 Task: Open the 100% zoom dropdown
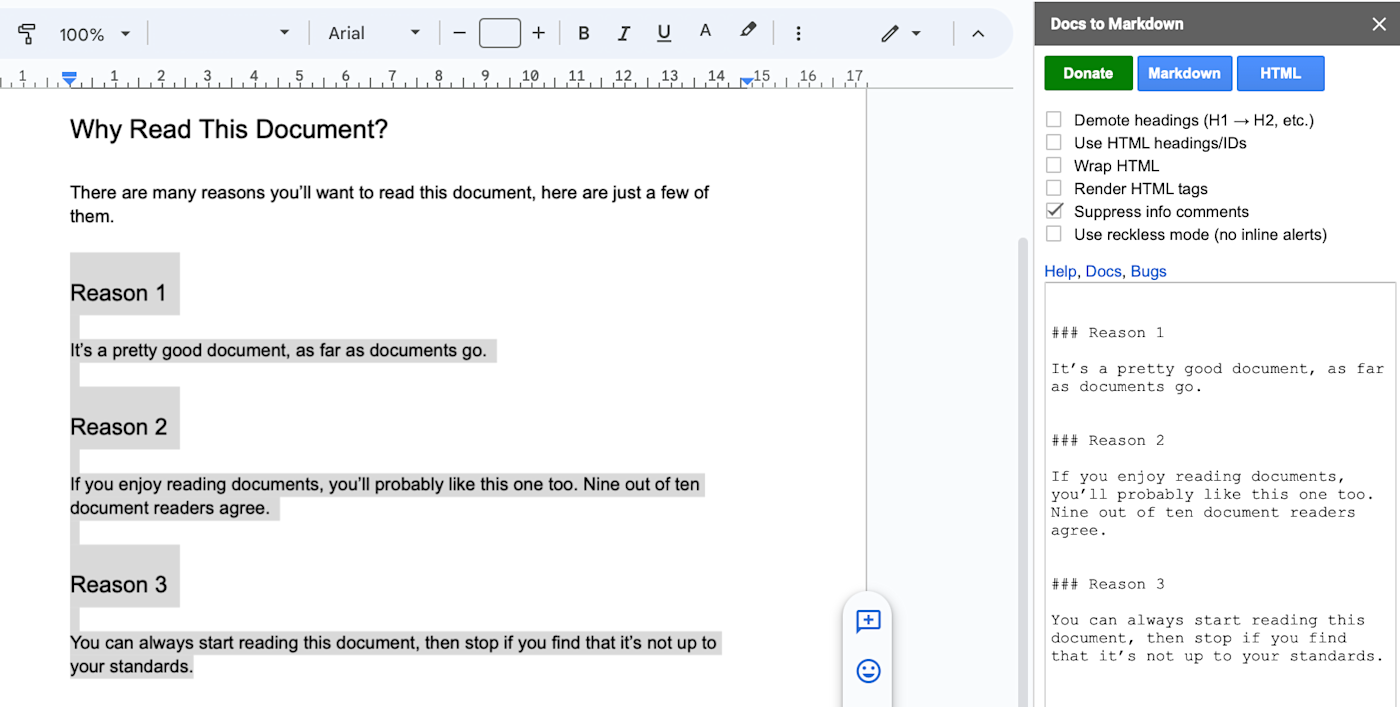pyautogui.click(x=95, y=34)
